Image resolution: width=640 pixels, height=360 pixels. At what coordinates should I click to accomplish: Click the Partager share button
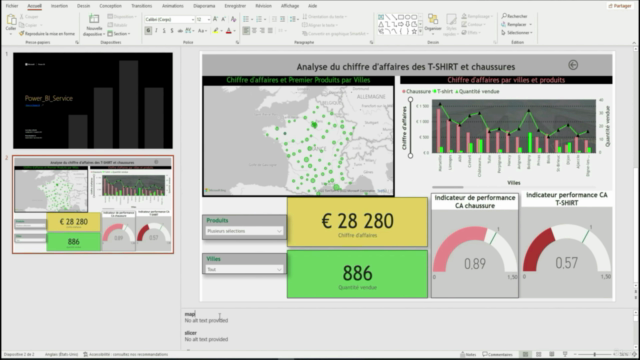pyautogui.click(x=620, y=6)
